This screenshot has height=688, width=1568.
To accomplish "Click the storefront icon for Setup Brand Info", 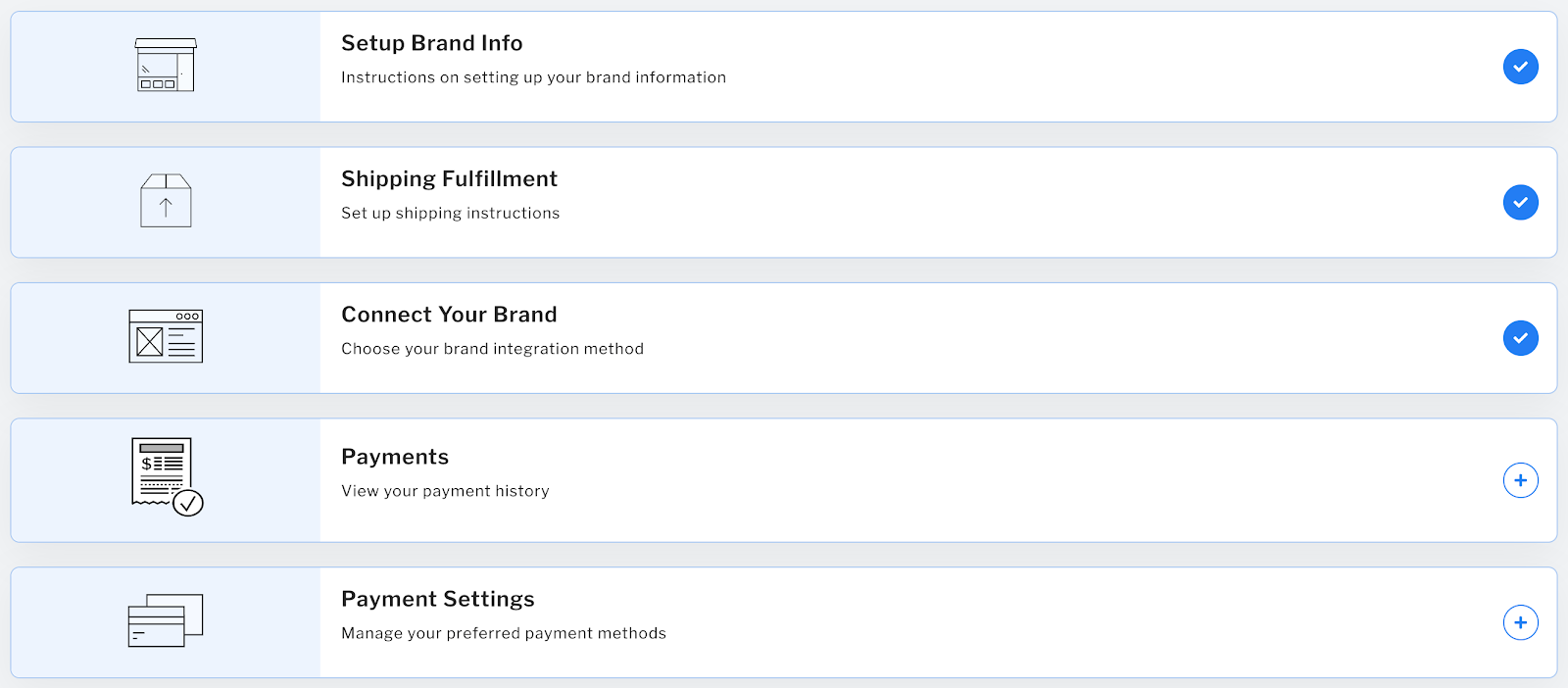I will coord(165,64).
